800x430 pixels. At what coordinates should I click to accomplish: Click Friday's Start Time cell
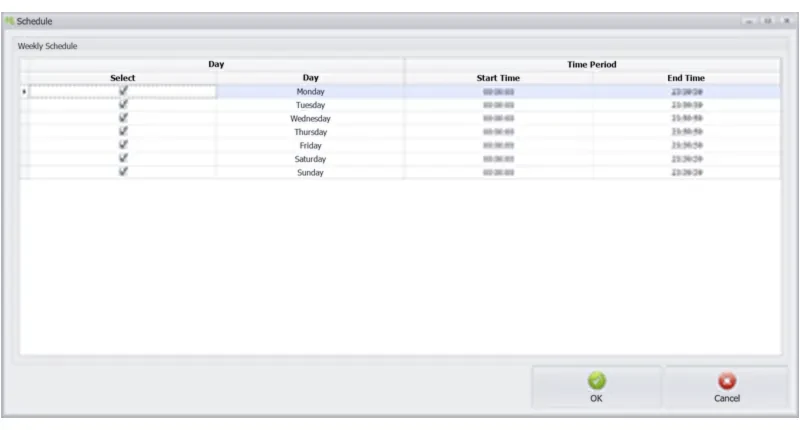tap(498, 145)
